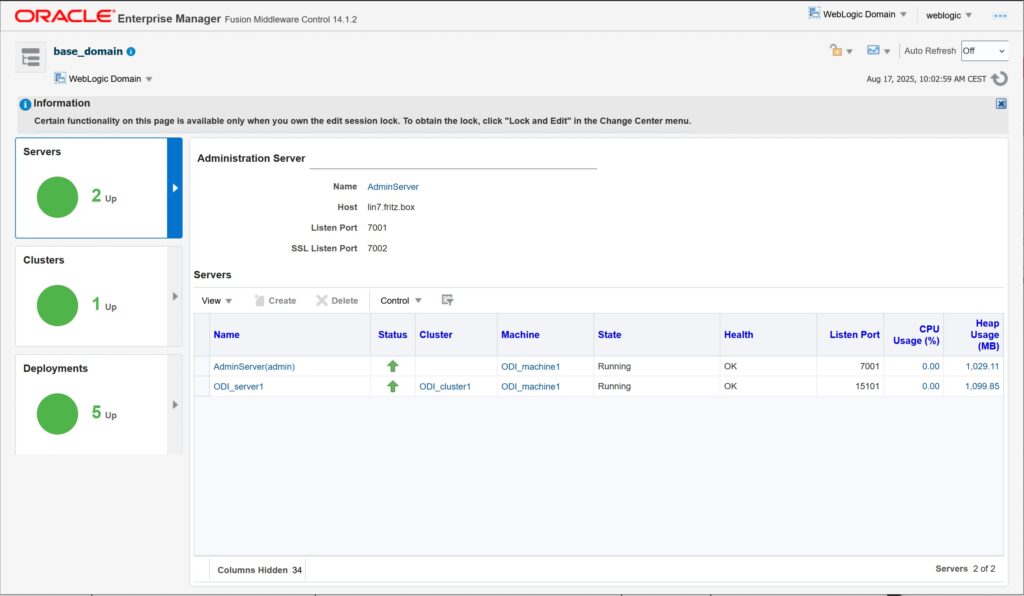The image size is (1024, 596).
Task: Select the AdminServer(admin) row selector cell
Action: click(202, 366)
